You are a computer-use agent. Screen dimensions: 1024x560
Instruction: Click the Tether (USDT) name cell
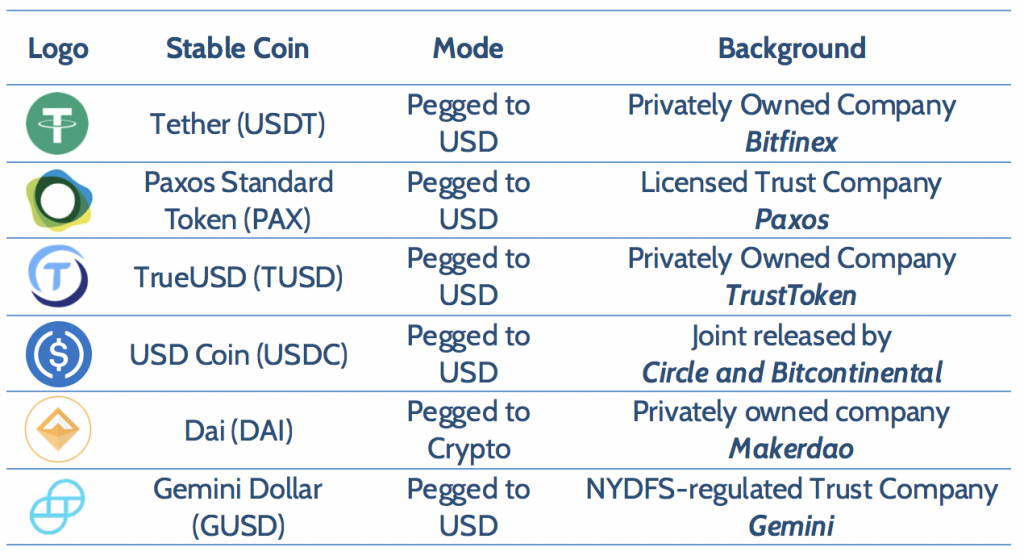pyautogui.click(x=238, y=124)
